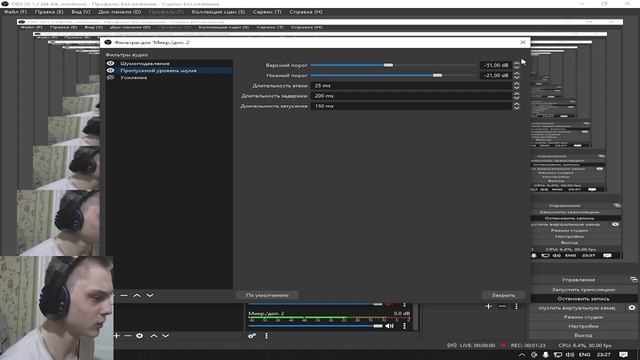
Task: Click Запустить виртуальную камеру in outermost dock
Action: (578, 308)
